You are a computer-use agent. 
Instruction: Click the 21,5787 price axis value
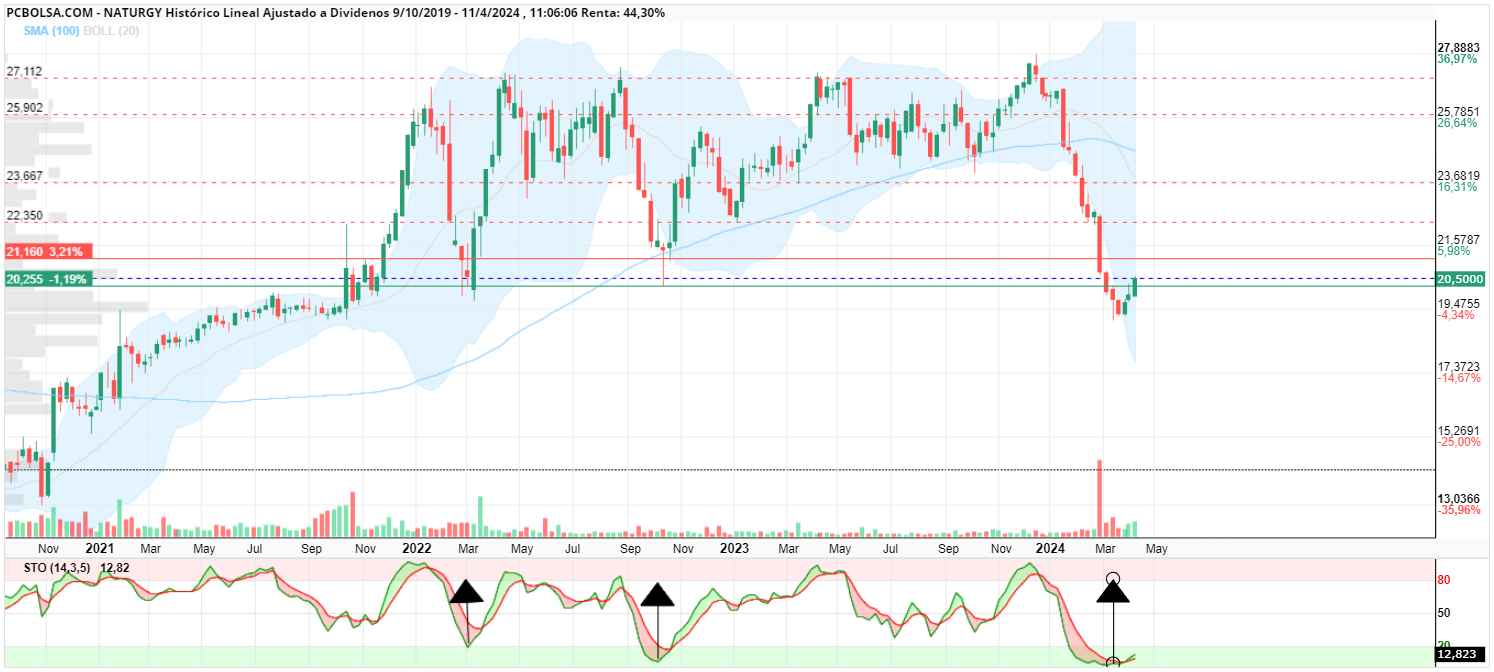pos(1458,239)
